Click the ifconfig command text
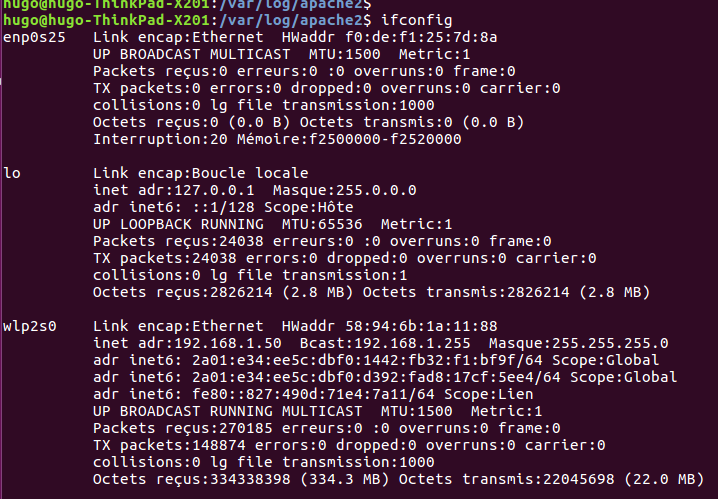 (417, 20)
